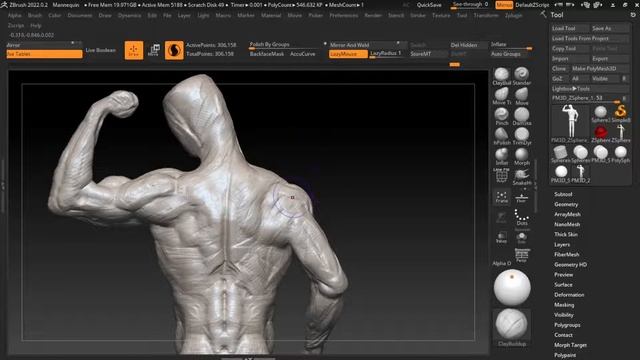Expand the Subtool section

tap(563, 194)
